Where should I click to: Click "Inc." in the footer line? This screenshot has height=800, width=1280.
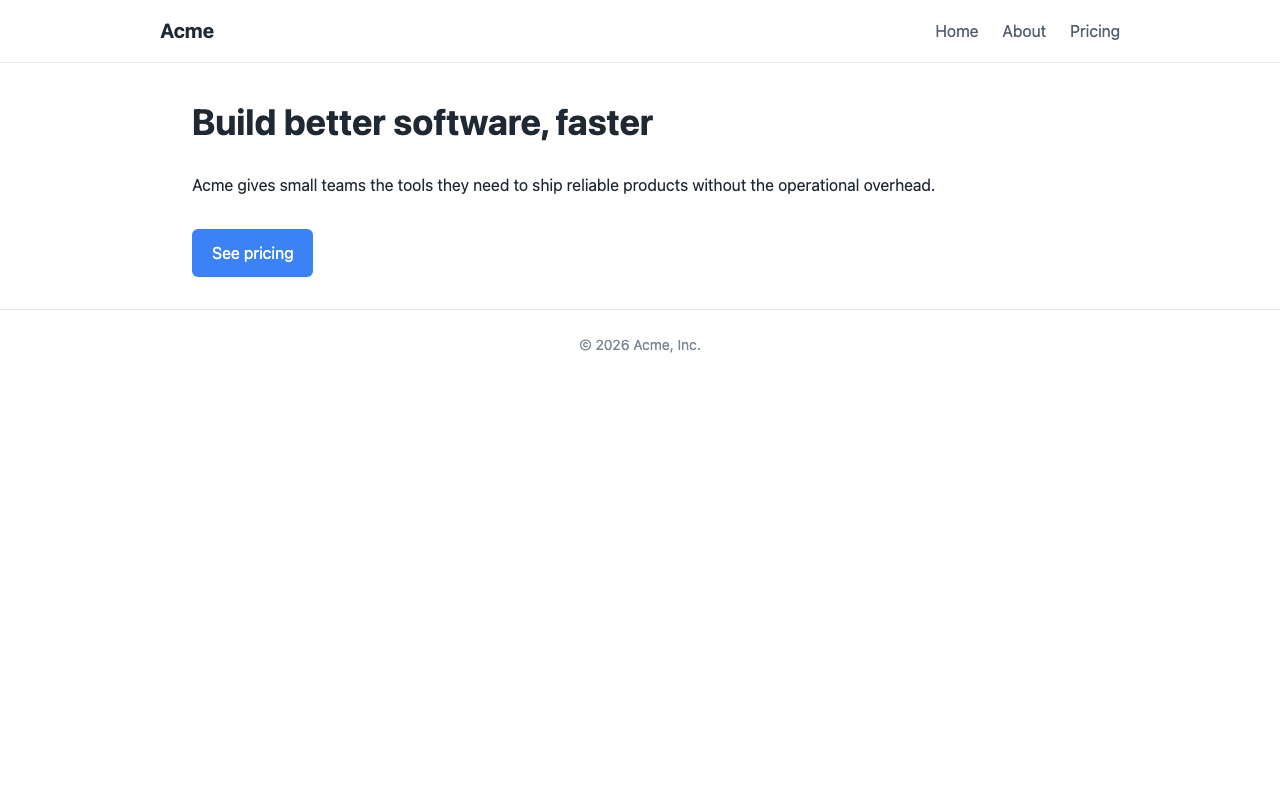[689, 345]
